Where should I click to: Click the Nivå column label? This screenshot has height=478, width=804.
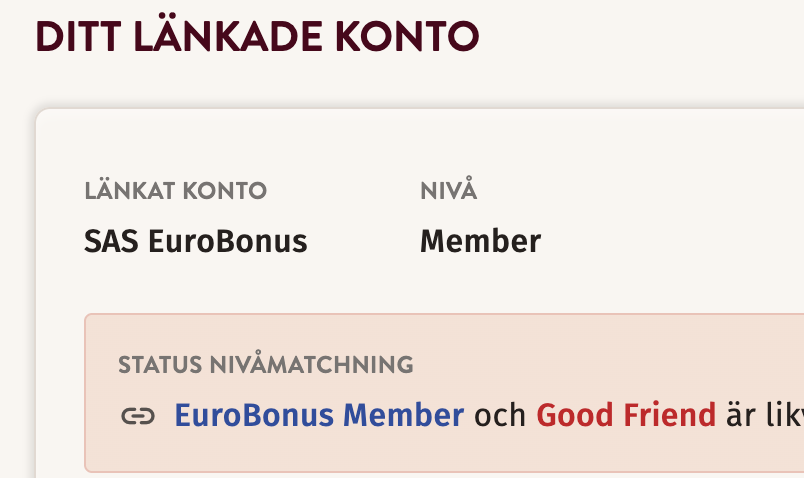pyautogui.click(x=449, y=190)
